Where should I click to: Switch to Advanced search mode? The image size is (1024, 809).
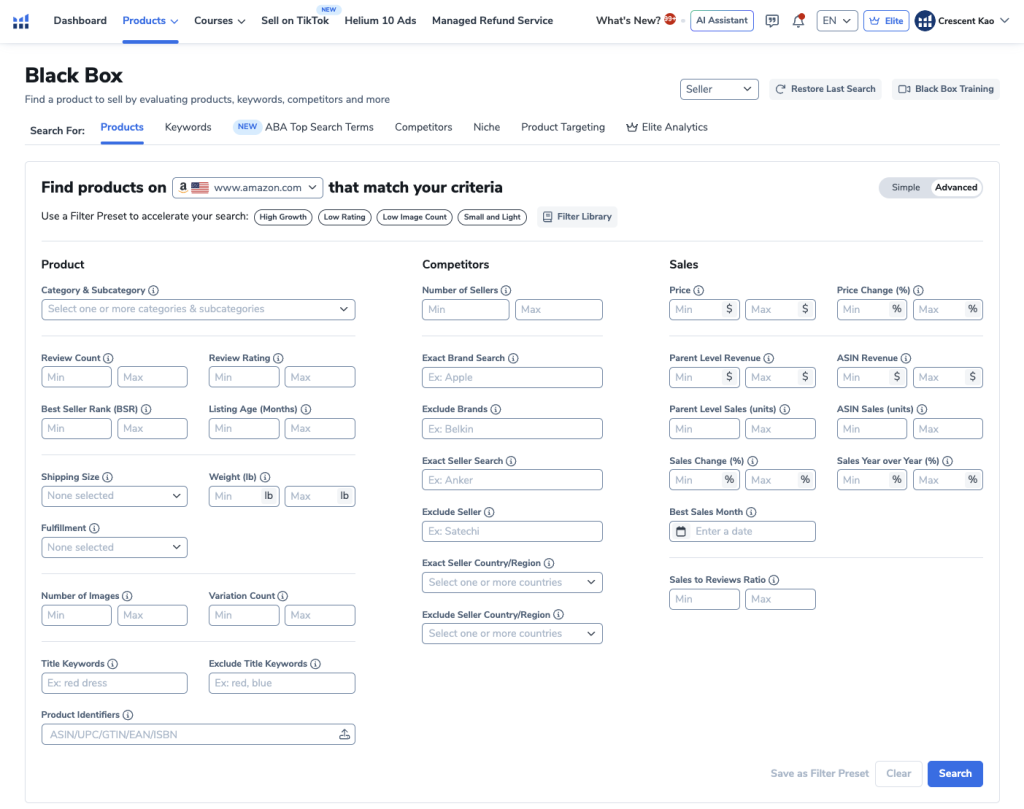[x=956, y=188]
